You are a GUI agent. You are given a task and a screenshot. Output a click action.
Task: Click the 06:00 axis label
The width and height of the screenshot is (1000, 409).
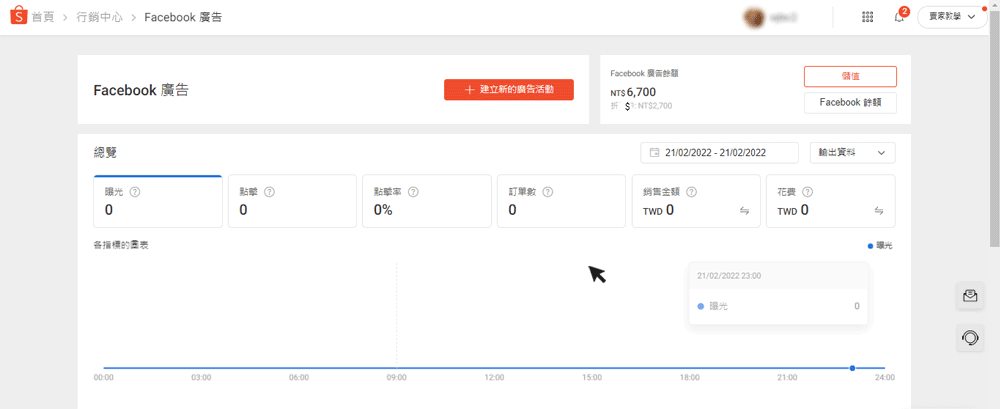pyautogui.click(x=298, y=378)
